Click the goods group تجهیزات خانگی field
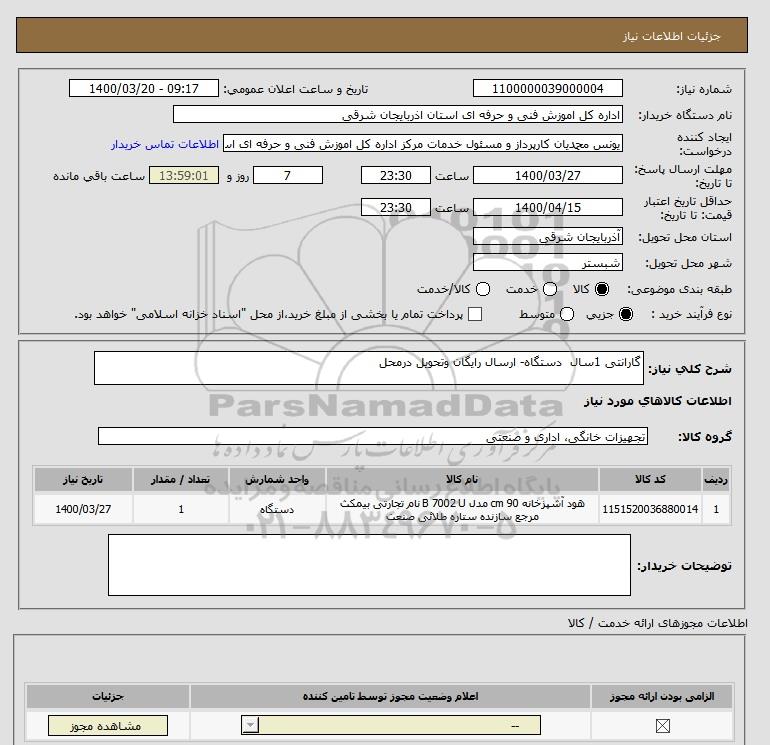Viewport: 770px width, 745px height. coord(373,436)
